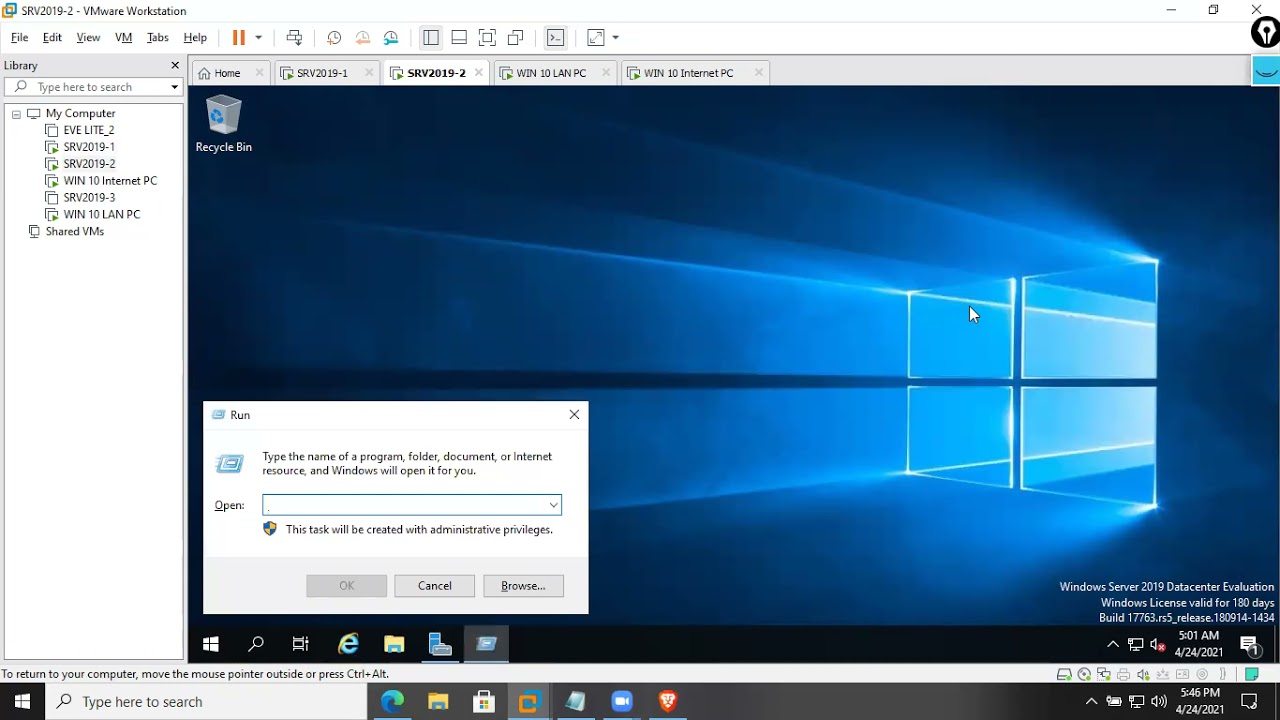Image resolution: width=1280 pixels, height=720 pixels.
Task: Click the sound card device status icon
Action: coord(1143,675)
